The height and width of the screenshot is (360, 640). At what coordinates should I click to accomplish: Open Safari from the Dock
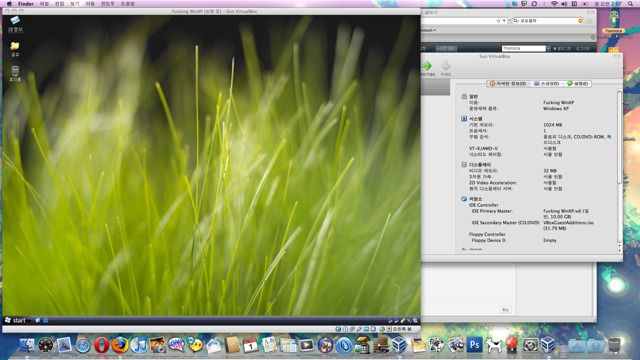pyautogui.click(x=83, y=345)
